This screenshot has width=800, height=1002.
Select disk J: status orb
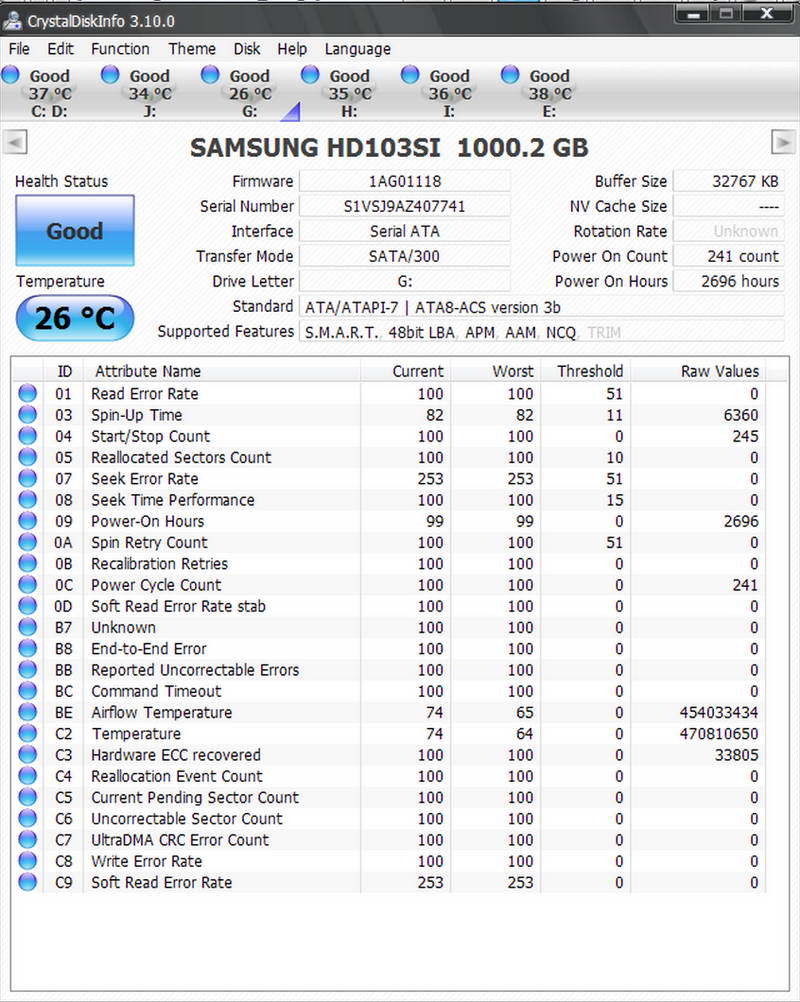point(111,75)
